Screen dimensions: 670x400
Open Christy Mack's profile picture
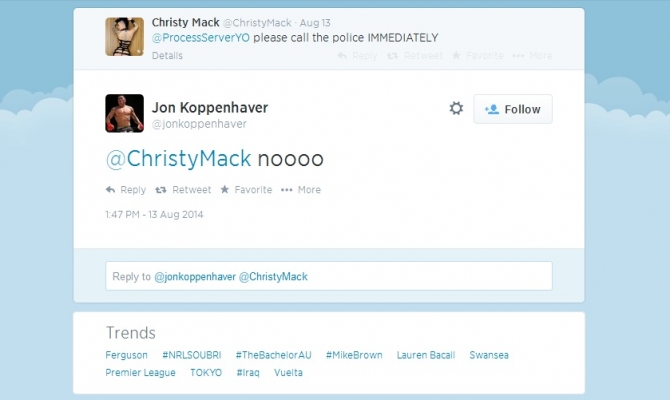[124, 36]
